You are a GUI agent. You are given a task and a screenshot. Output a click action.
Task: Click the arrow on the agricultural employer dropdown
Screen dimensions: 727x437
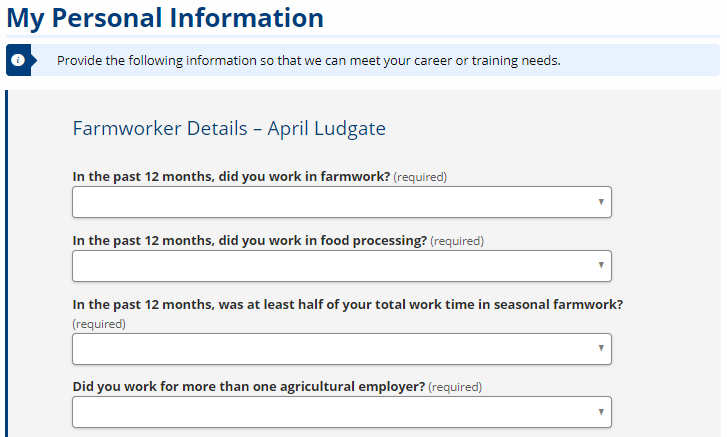pos(601,412)
